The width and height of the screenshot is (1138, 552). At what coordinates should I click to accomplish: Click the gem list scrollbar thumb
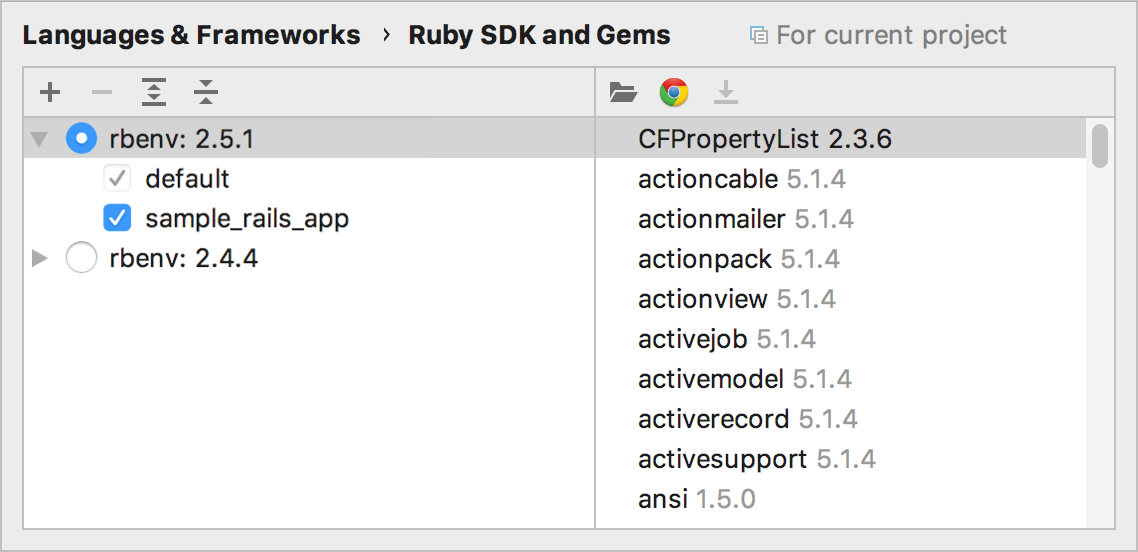(x=1100, y=145)
